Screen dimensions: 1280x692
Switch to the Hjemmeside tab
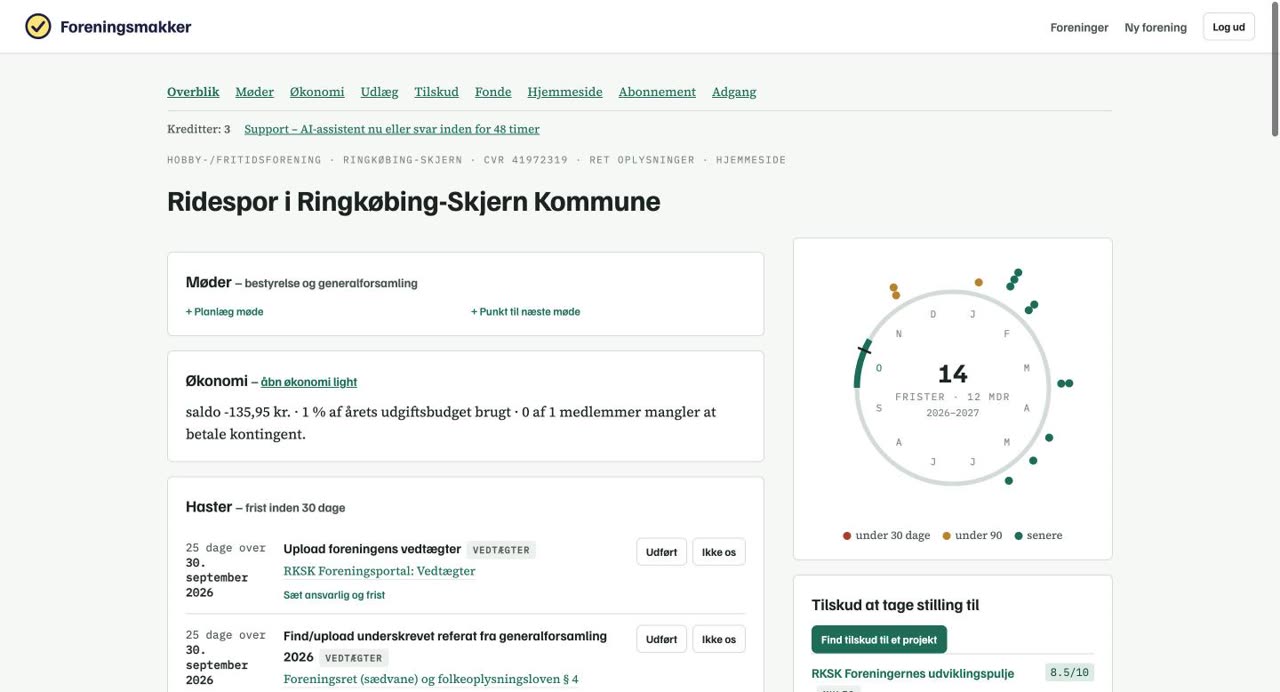(x=565, y=92)
